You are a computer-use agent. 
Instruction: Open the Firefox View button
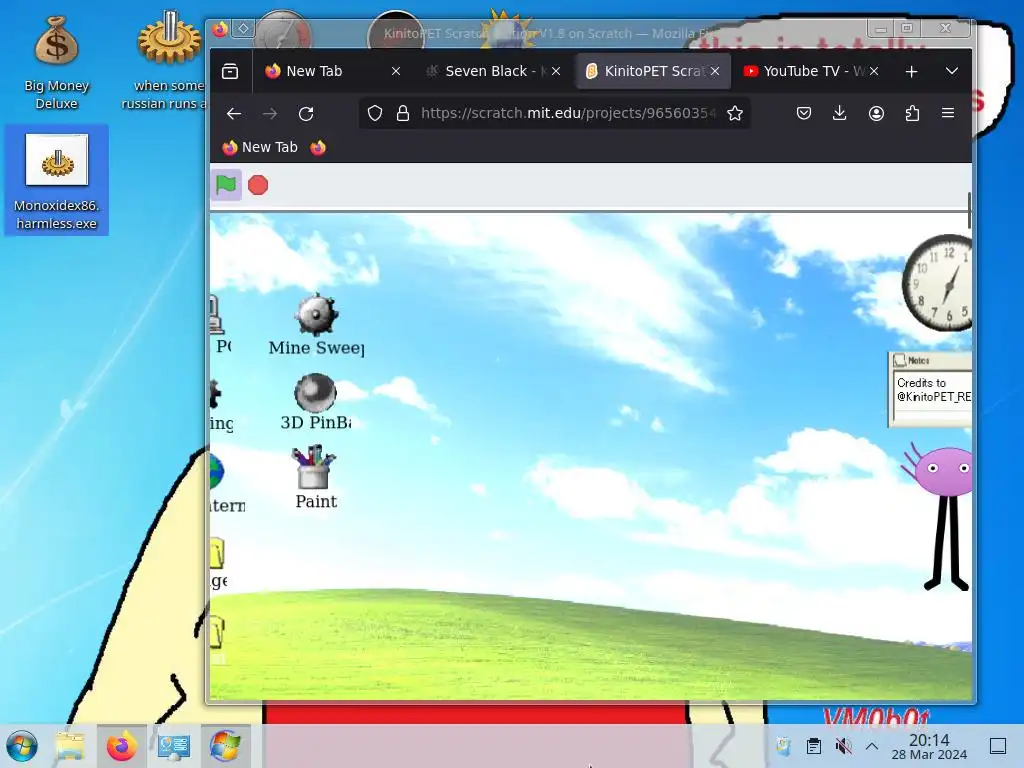point(230,71)
